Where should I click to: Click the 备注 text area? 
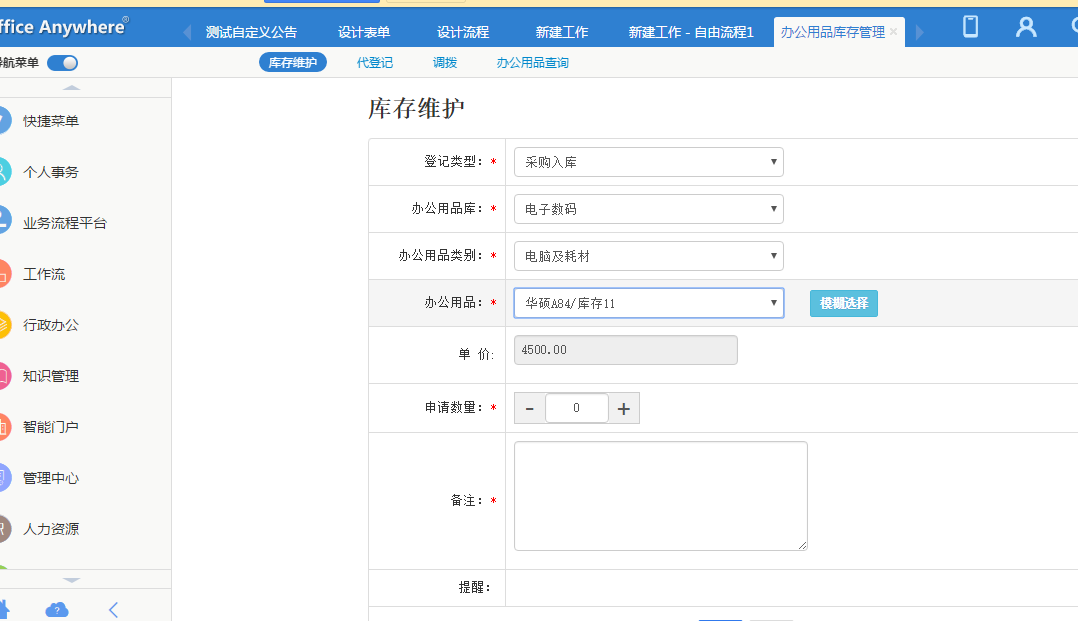[x=660, y=496]
